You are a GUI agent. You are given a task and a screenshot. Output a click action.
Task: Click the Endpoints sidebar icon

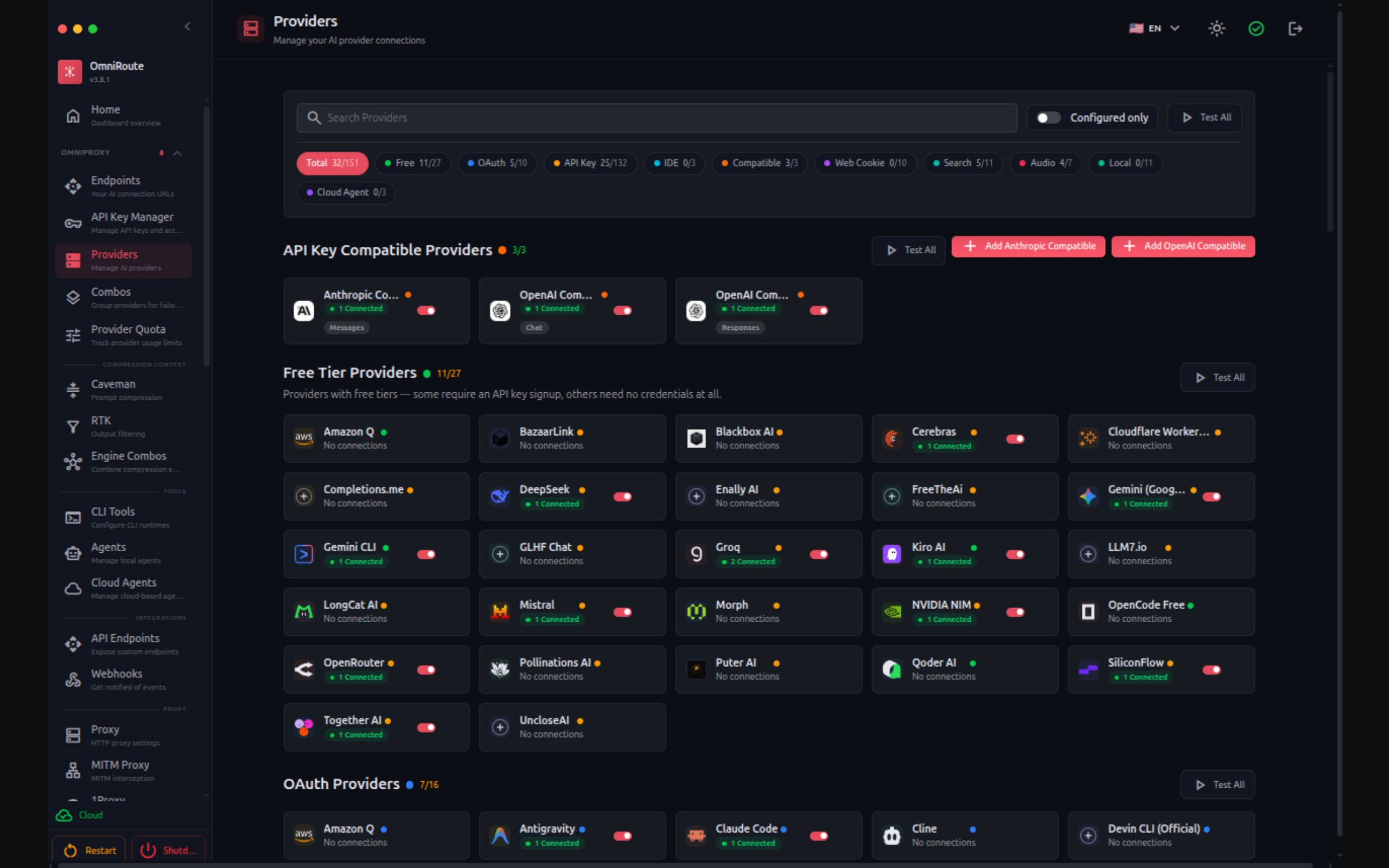click(x=73, y=186)
